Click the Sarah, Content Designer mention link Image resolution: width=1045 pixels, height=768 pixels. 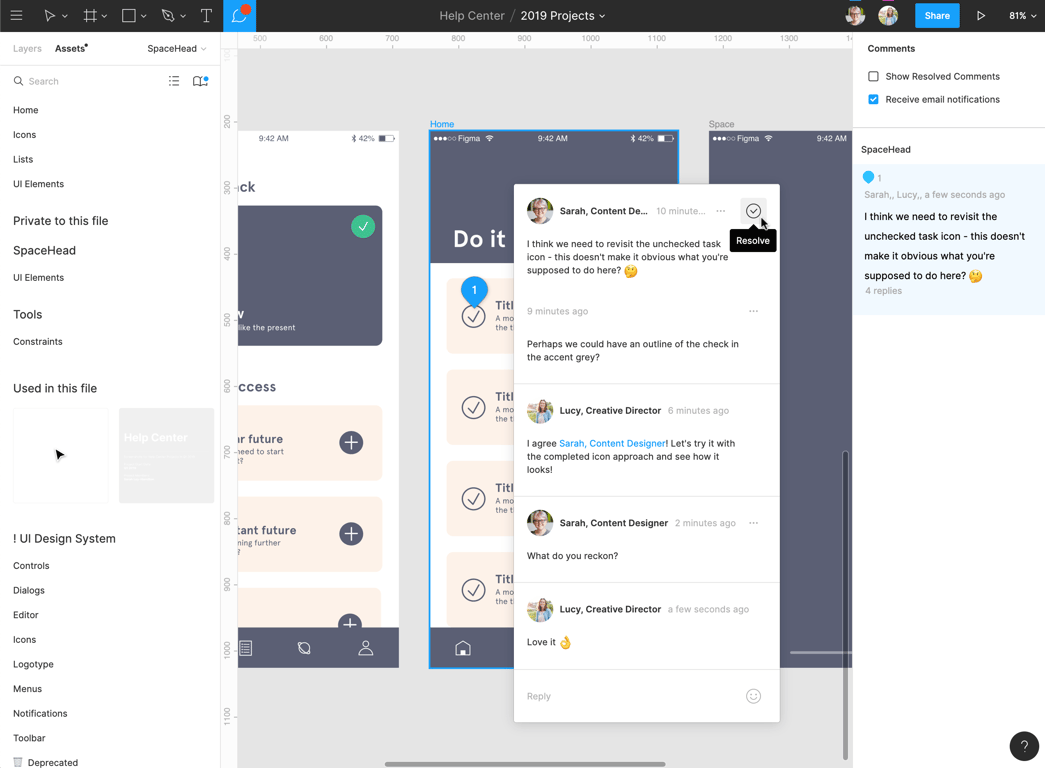coord(612,443)
